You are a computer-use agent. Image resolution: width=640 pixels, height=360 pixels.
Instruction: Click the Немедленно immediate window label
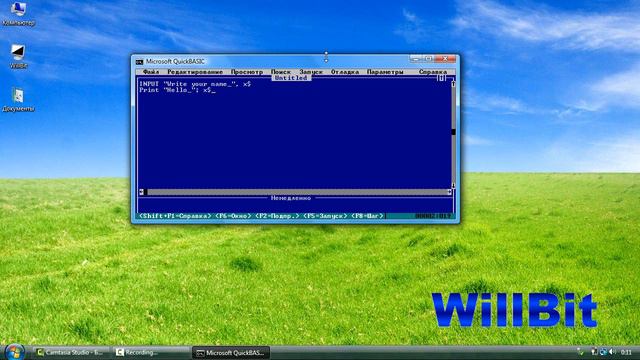tap(291, 198)
